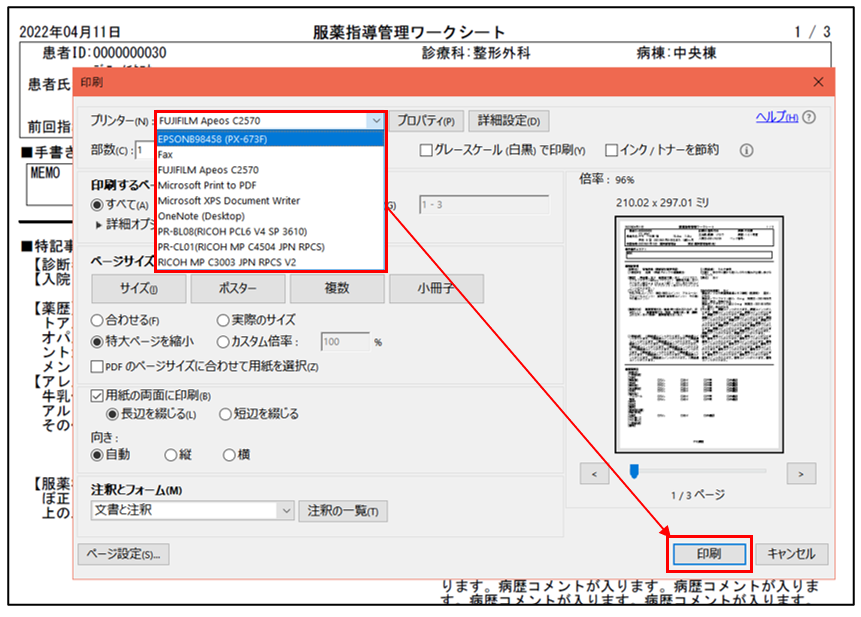This screenshot has height=617, width=861.
Task: Enable grayscale (black and white) printing checkbox
Action: pyautogui.click(x=426, y=151)
